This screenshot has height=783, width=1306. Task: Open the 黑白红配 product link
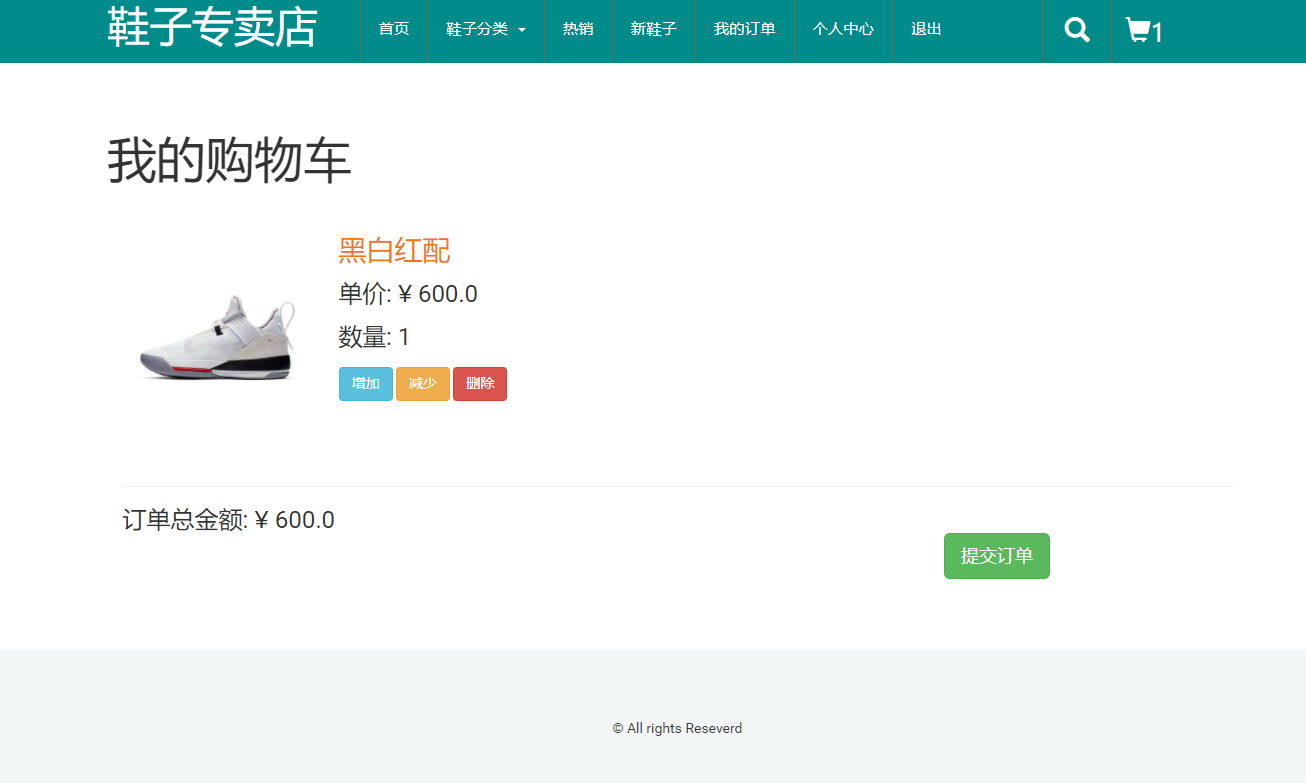394,251
